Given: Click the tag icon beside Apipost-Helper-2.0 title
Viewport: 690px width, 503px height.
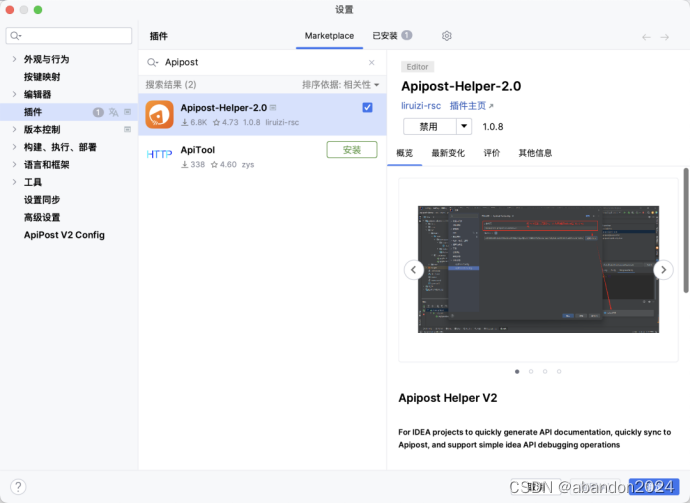Looking at the screenshot, I should click(273, 107).
